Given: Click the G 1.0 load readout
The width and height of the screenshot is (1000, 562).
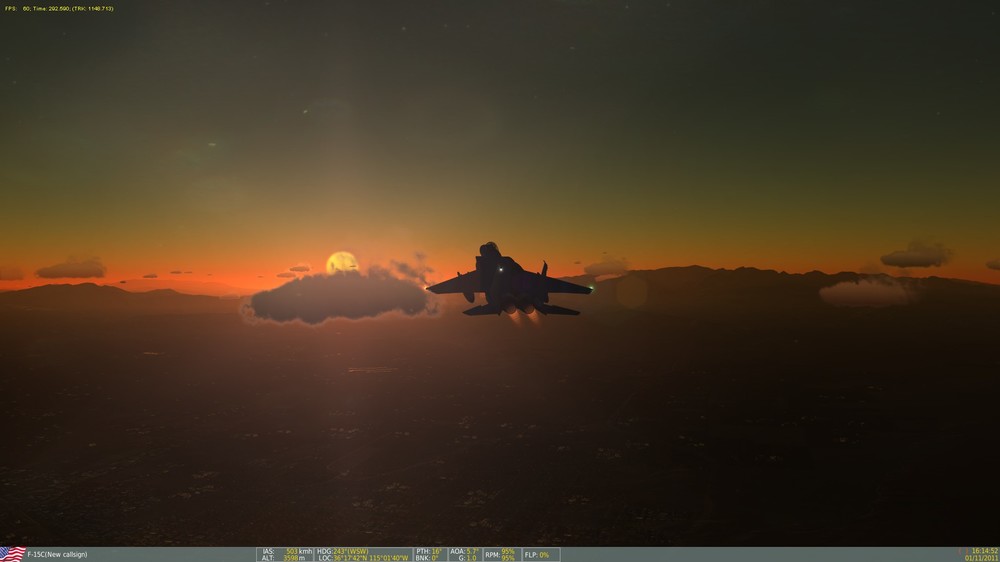Looking at the screenshot, I should tap(467, 558).
